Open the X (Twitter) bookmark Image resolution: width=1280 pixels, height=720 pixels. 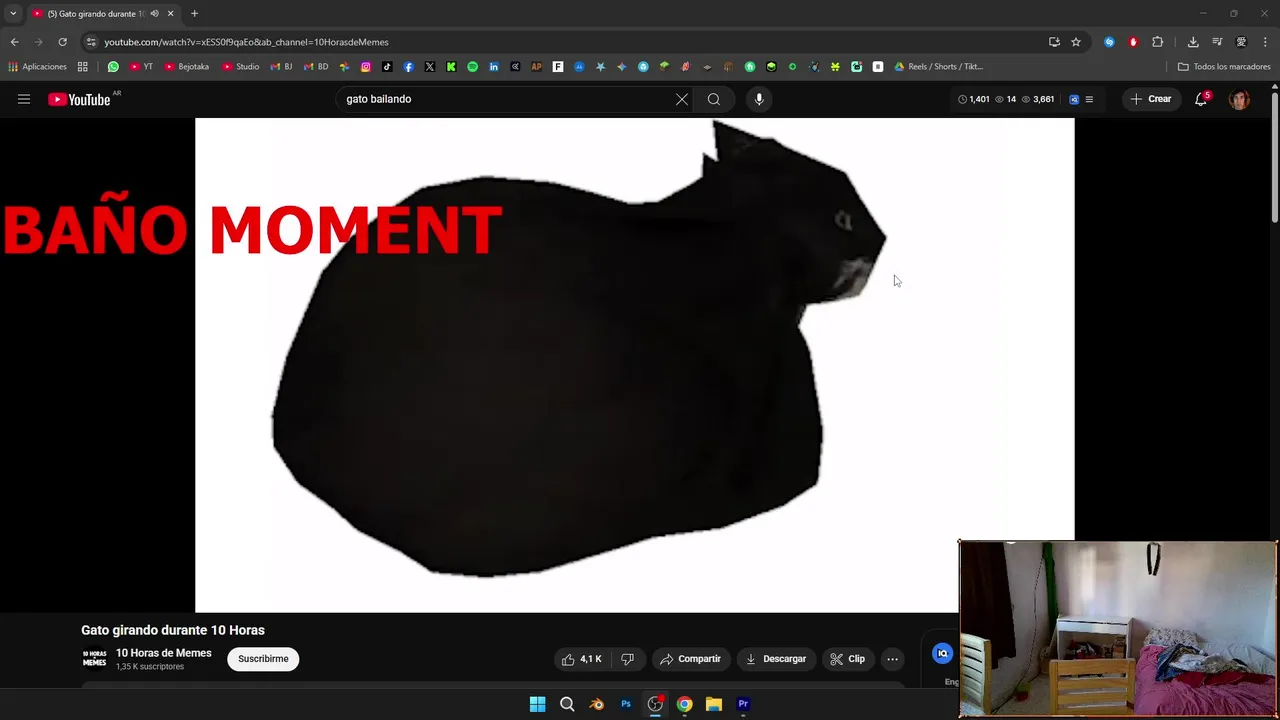[430, 67]
